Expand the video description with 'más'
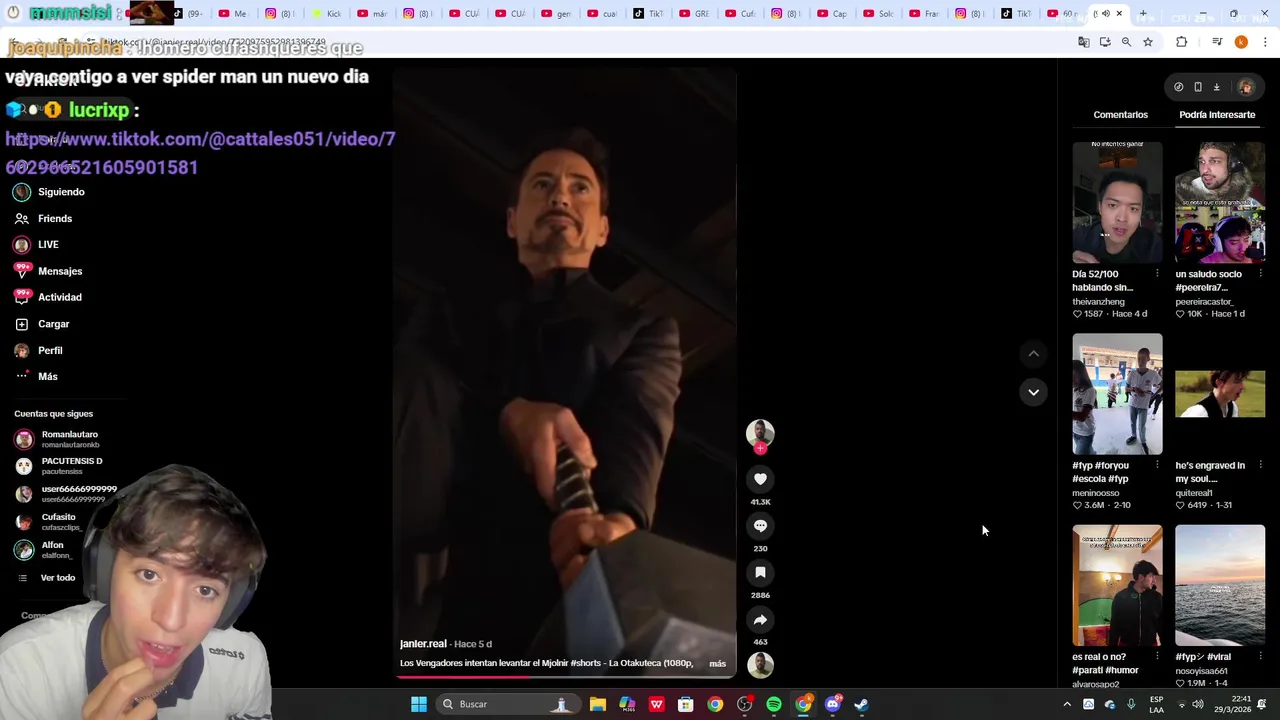Screen dimensions: 1280x720 (717, 663)
